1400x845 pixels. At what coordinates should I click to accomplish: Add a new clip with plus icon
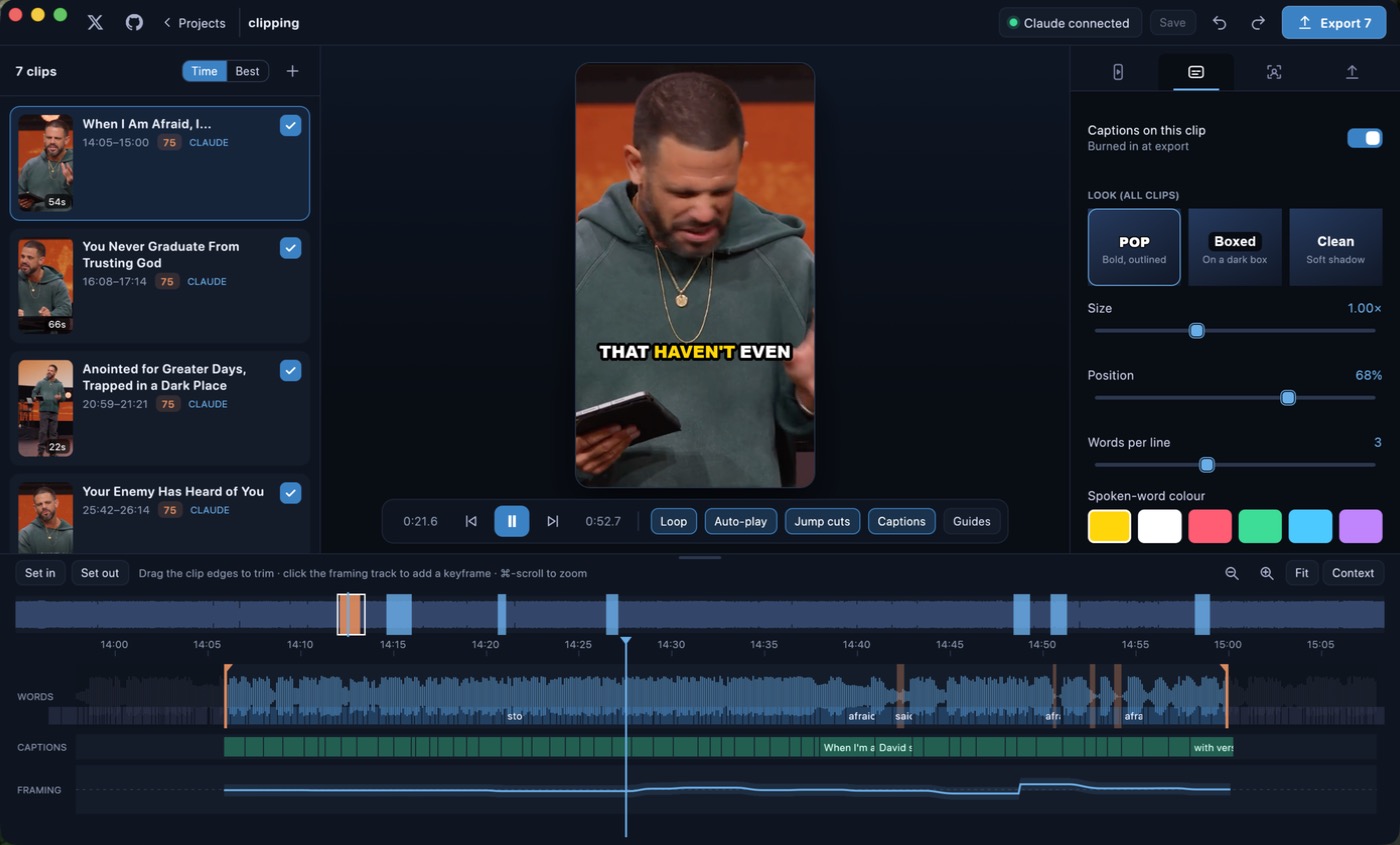click(x=292, y=71)
